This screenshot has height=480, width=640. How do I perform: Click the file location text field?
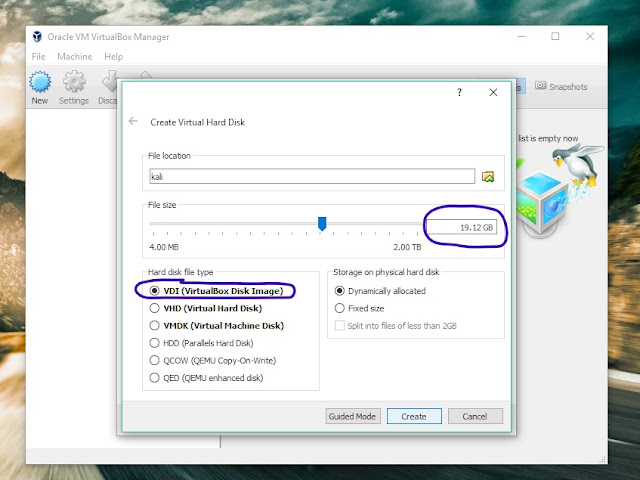tap(312, 176)
